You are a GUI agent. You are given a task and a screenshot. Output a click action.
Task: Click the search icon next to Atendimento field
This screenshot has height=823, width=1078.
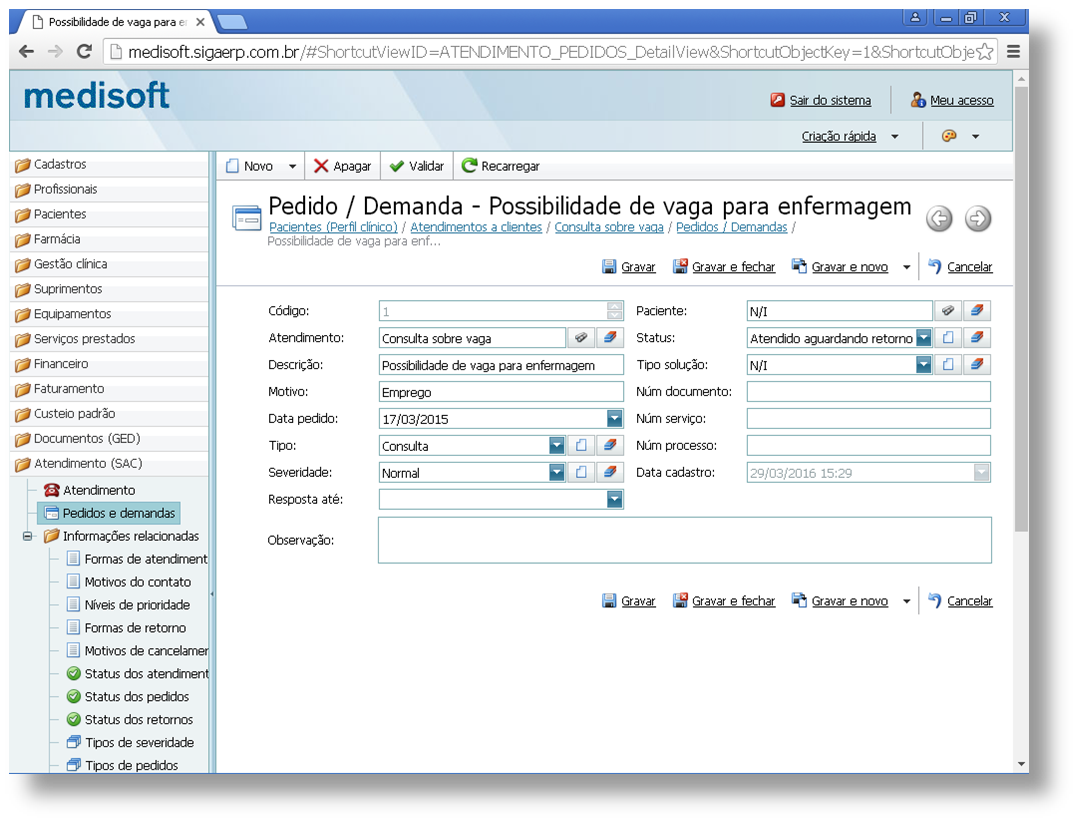tap(581, 338)
